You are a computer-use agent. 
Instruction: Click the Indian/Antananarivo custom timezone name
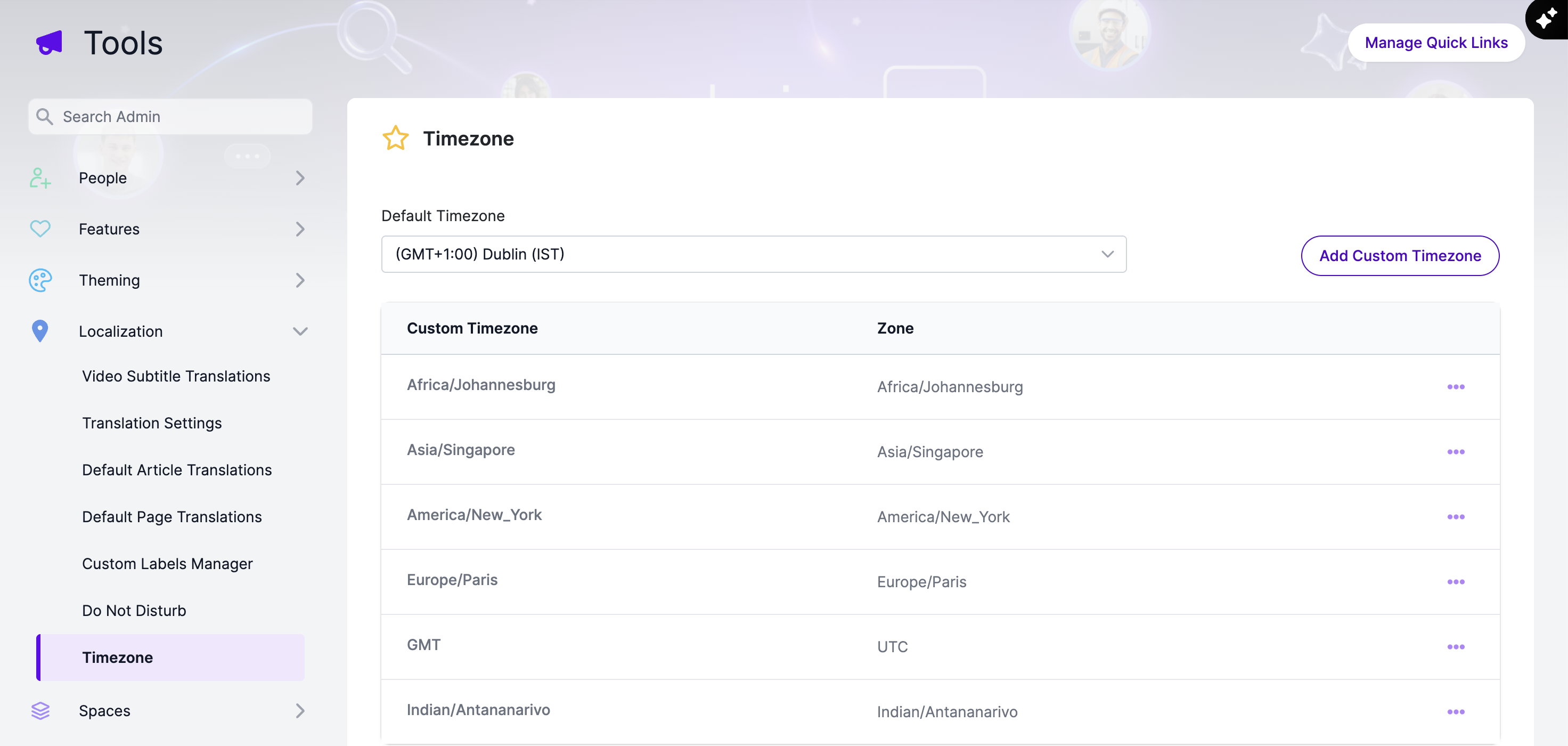coord(478,709)
